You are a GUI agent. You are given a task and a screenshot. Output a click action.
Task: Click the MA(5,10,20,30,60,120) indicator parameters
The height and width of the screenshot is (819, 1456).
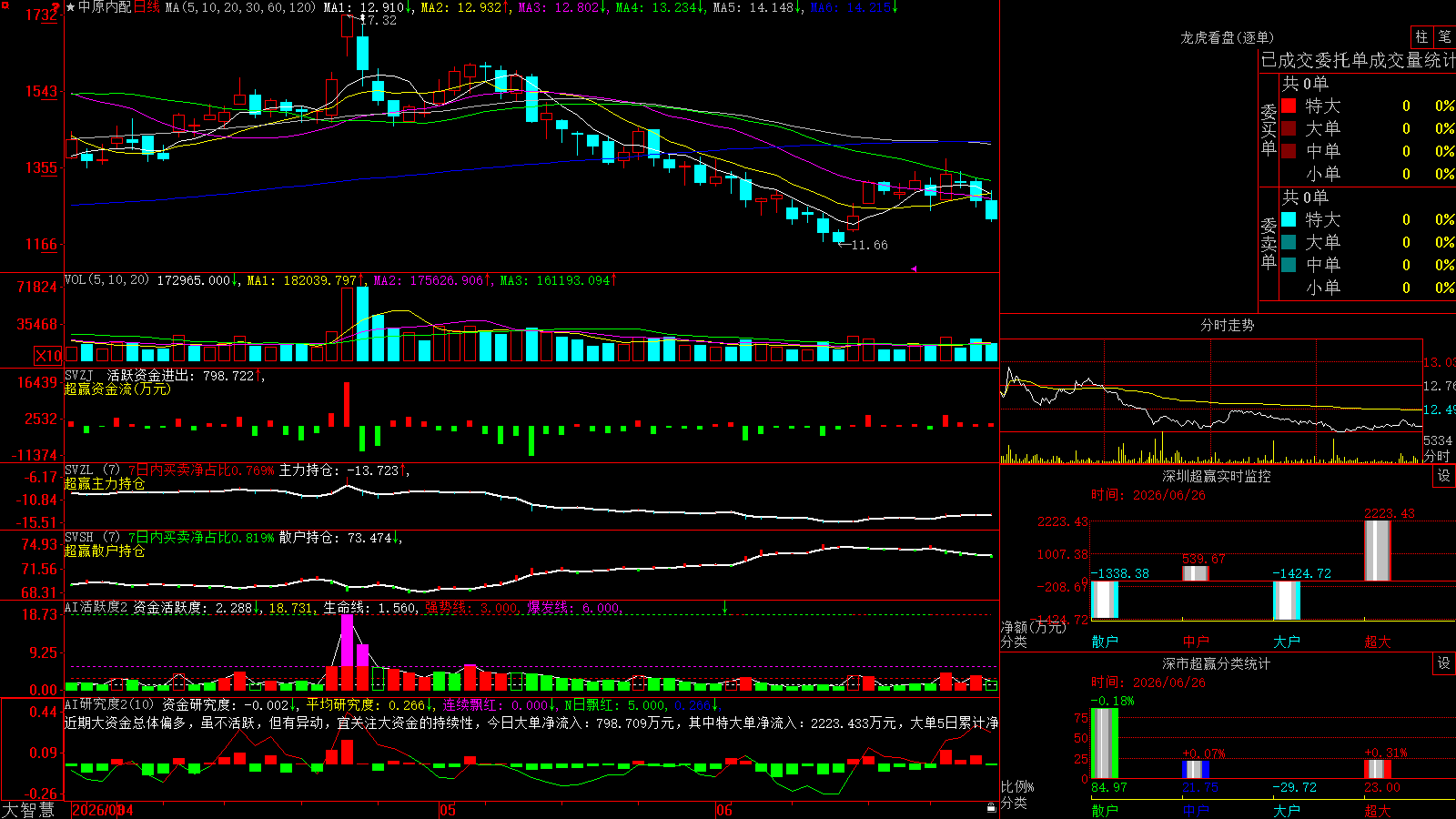tap(241, 7)
